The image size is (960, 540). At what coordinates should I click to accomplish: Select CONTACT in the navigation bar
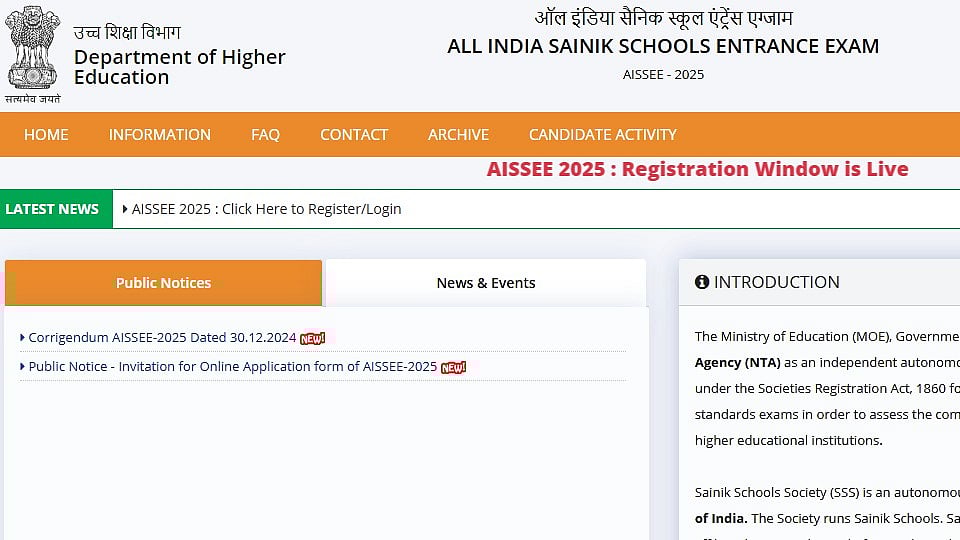(354, 135)
